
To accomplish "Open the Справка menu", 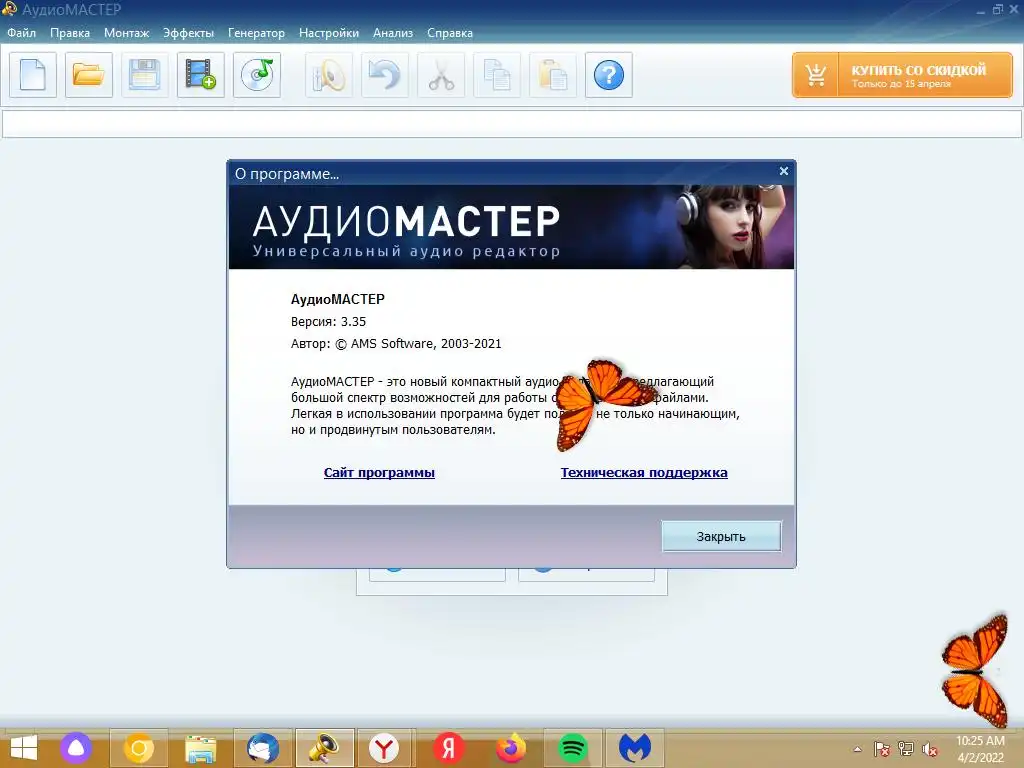I will (x=449, y=33).
